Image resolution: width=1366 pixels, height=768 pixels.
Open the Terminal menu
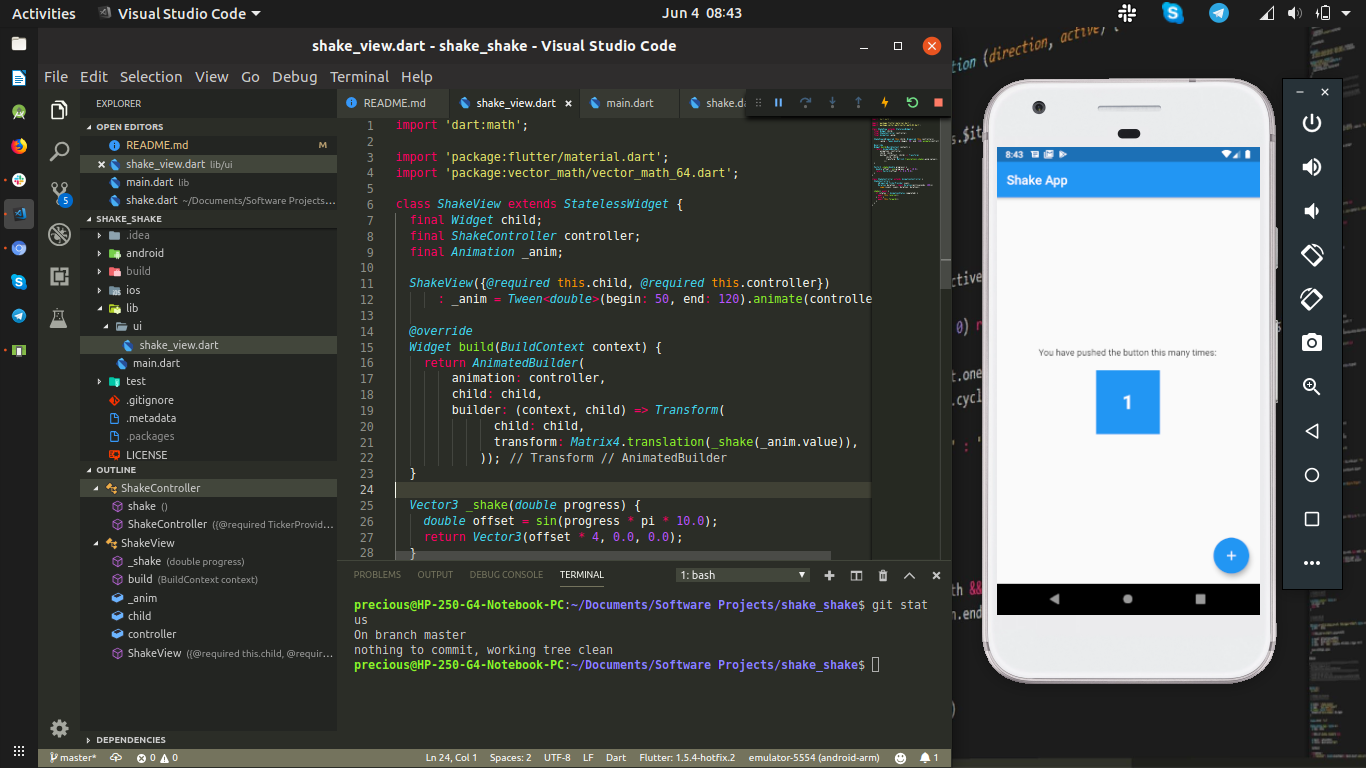tap(359, 77)
